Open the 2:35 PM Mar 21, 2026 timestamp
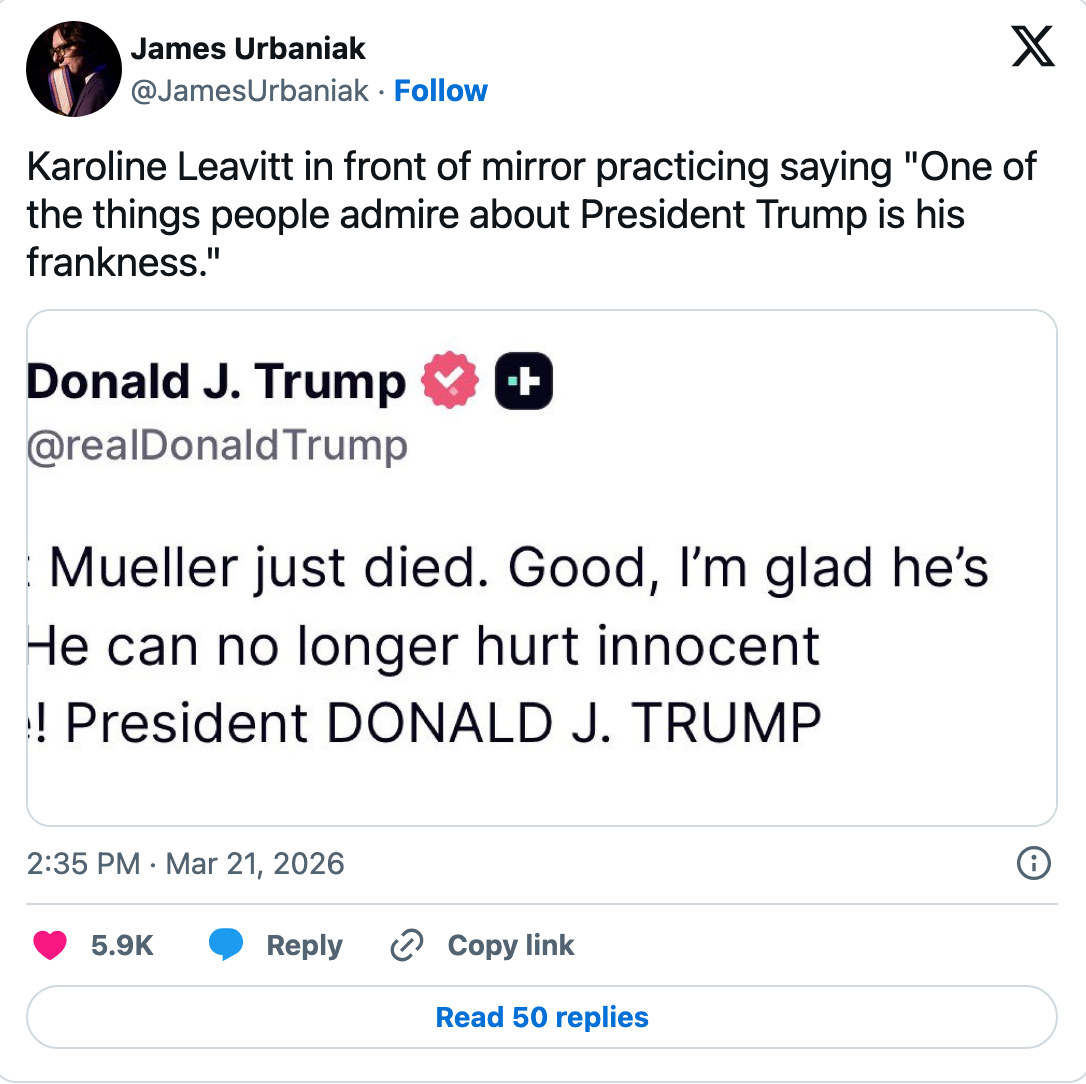Viewport: 1086px width, 1084px height. [186, 864]
